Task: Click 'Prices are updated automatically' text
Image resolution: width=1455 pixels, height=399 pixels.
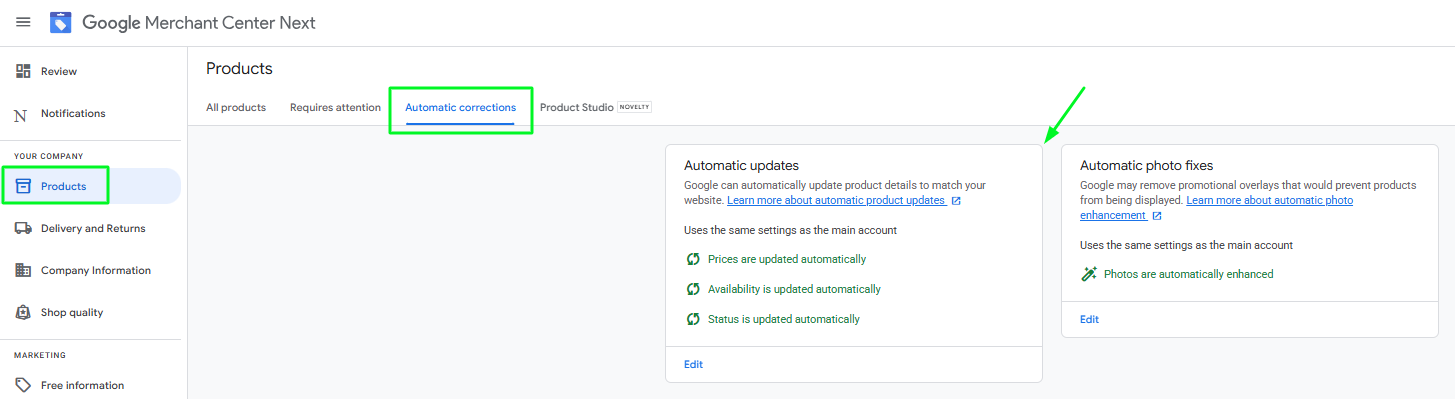Action: click(x=787, y=259)
